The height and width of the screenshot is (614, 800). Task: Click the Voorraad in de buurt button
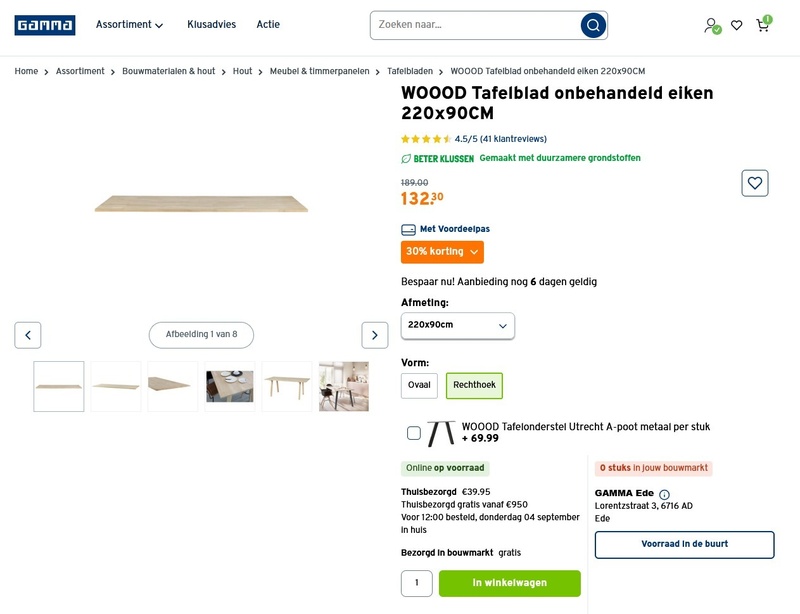[x=684, y=544]
